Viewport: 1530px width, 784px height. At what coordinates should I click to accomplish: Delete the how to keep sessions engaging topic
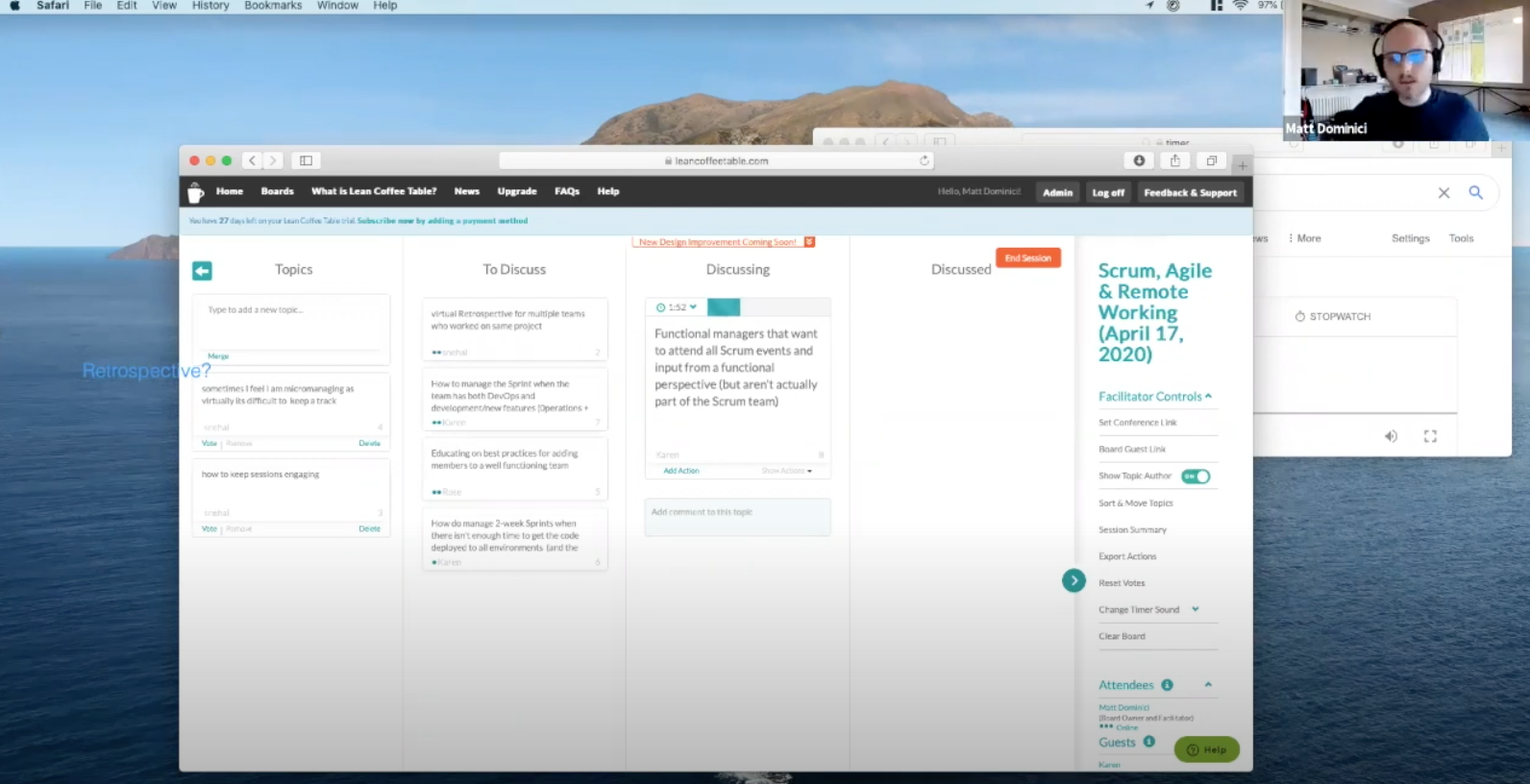370,529
